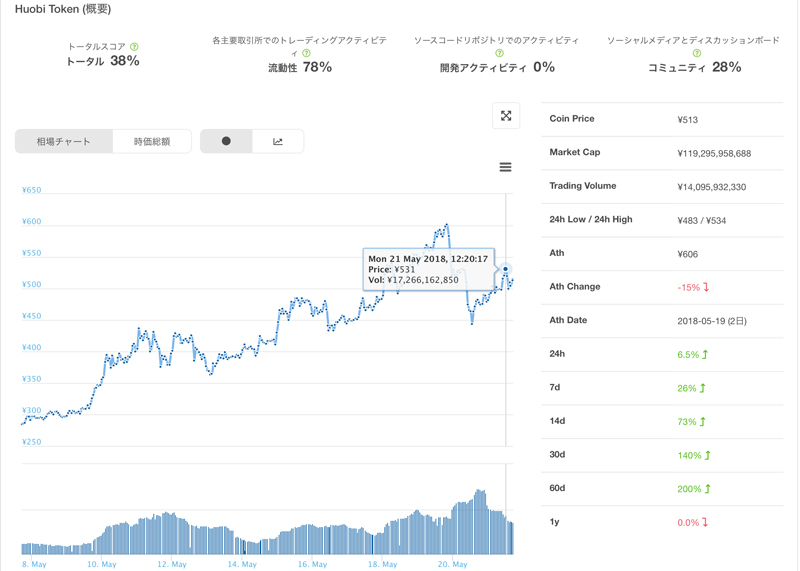This screenshot has width=800, height=571.
Task: Click red down arrow beside Ath Change
Action: pos(706,287)
